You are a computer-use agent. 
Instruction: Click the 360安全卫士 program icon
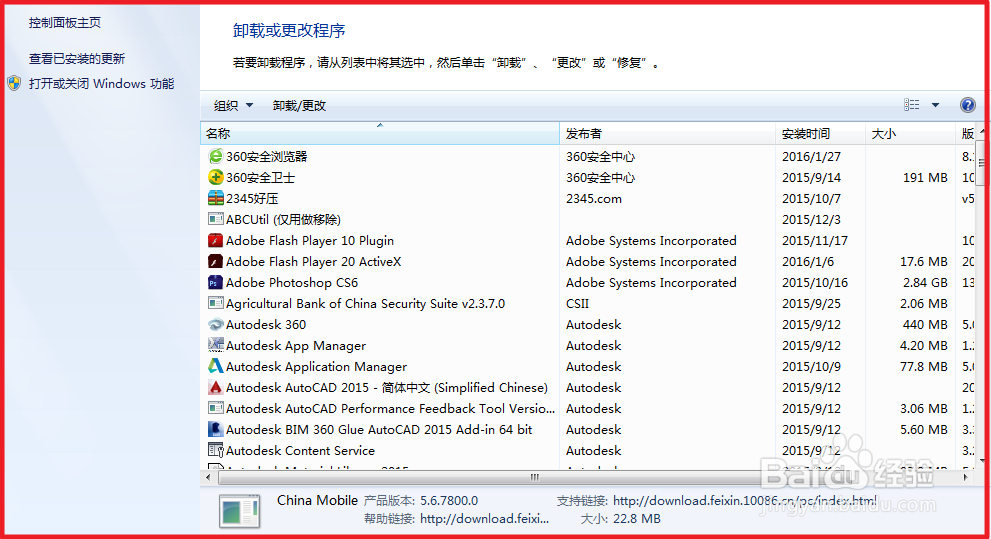tap(216, 177)
